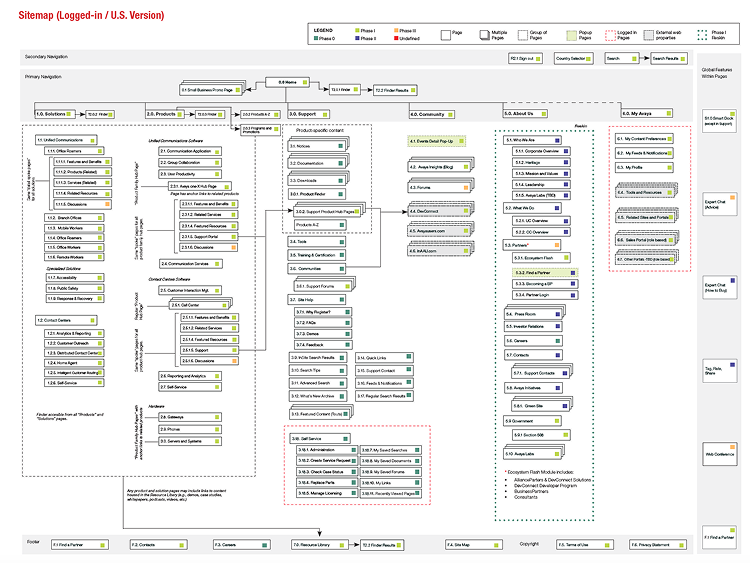The width and height of the screenshot is (750, 563).
Task: Click the Undefined red legend swatch
Action: point(396,38)
